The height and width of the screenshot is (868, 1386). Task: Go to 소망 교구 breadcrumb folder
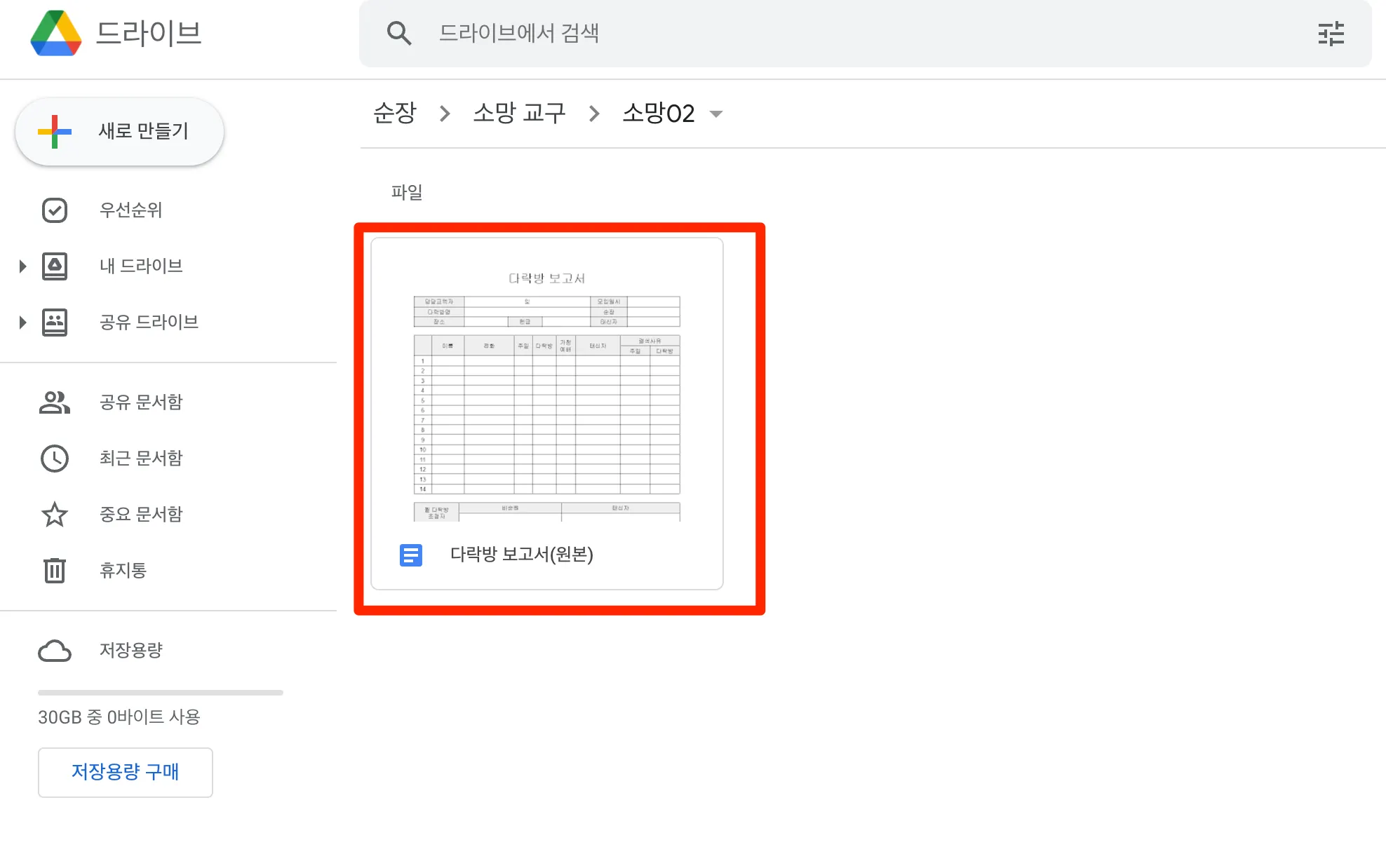tap(519, 113)
